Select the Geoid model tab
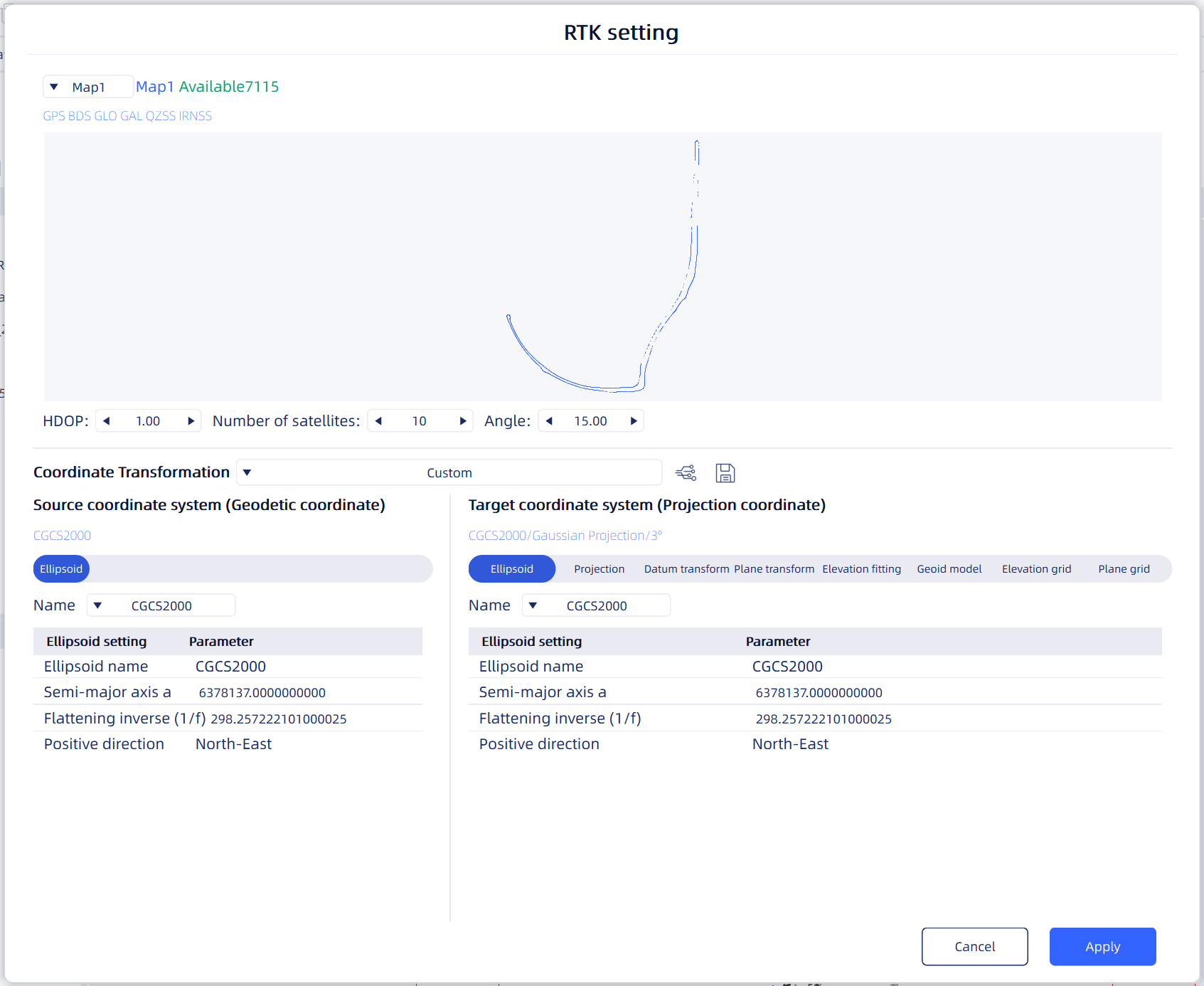This screenshot has height=986, width=1204. pyautogui.click(x=949, y=569)
